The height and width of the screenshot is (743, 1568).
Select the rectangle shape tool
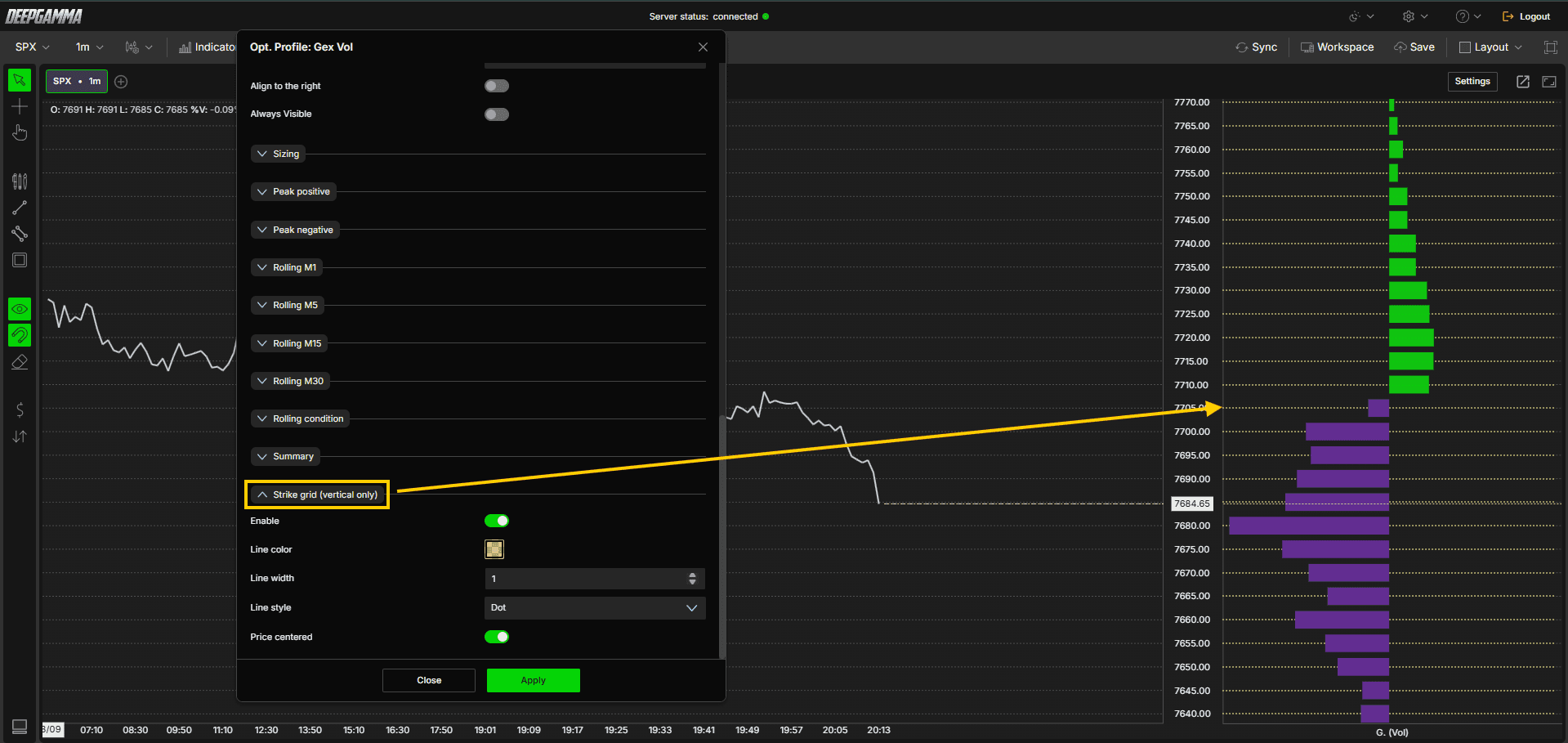point(20,260)
